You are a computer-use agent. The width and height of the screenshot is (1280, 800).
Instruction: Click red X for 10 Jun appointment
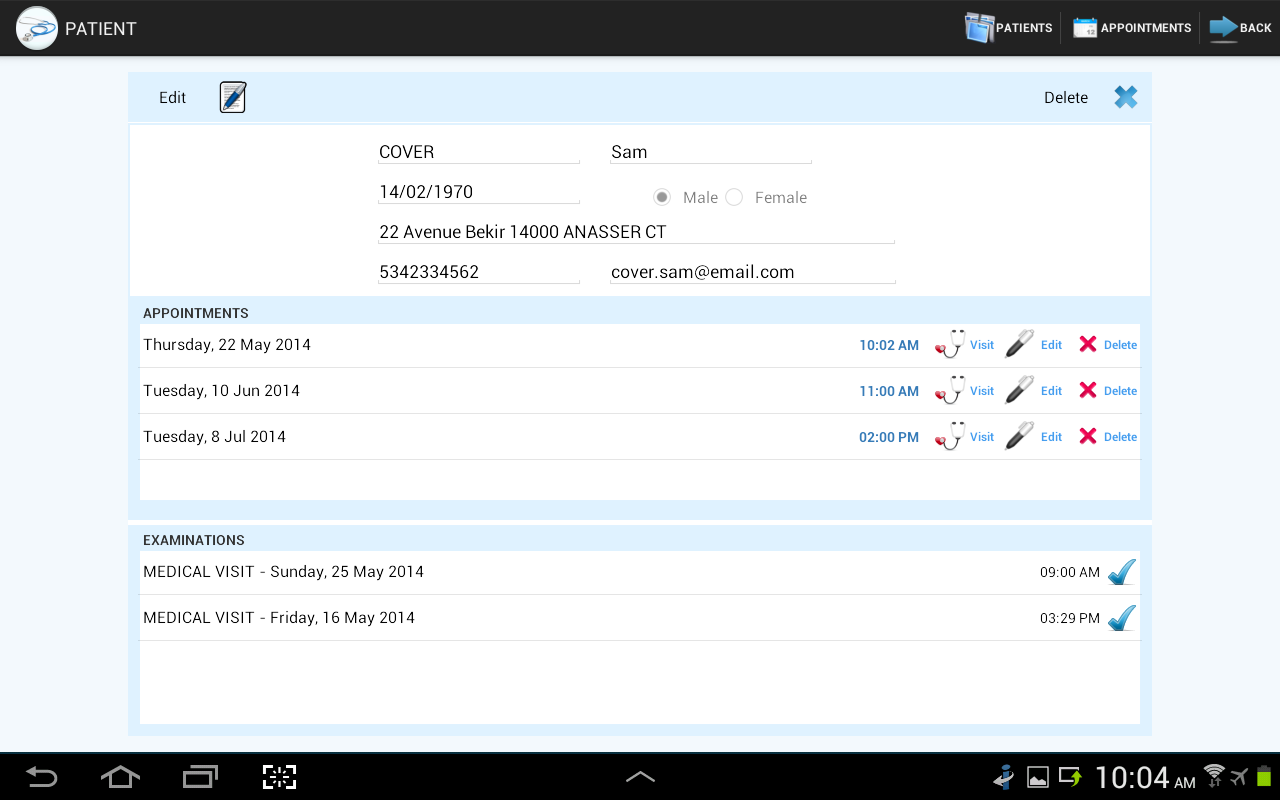coord(1088,390)
